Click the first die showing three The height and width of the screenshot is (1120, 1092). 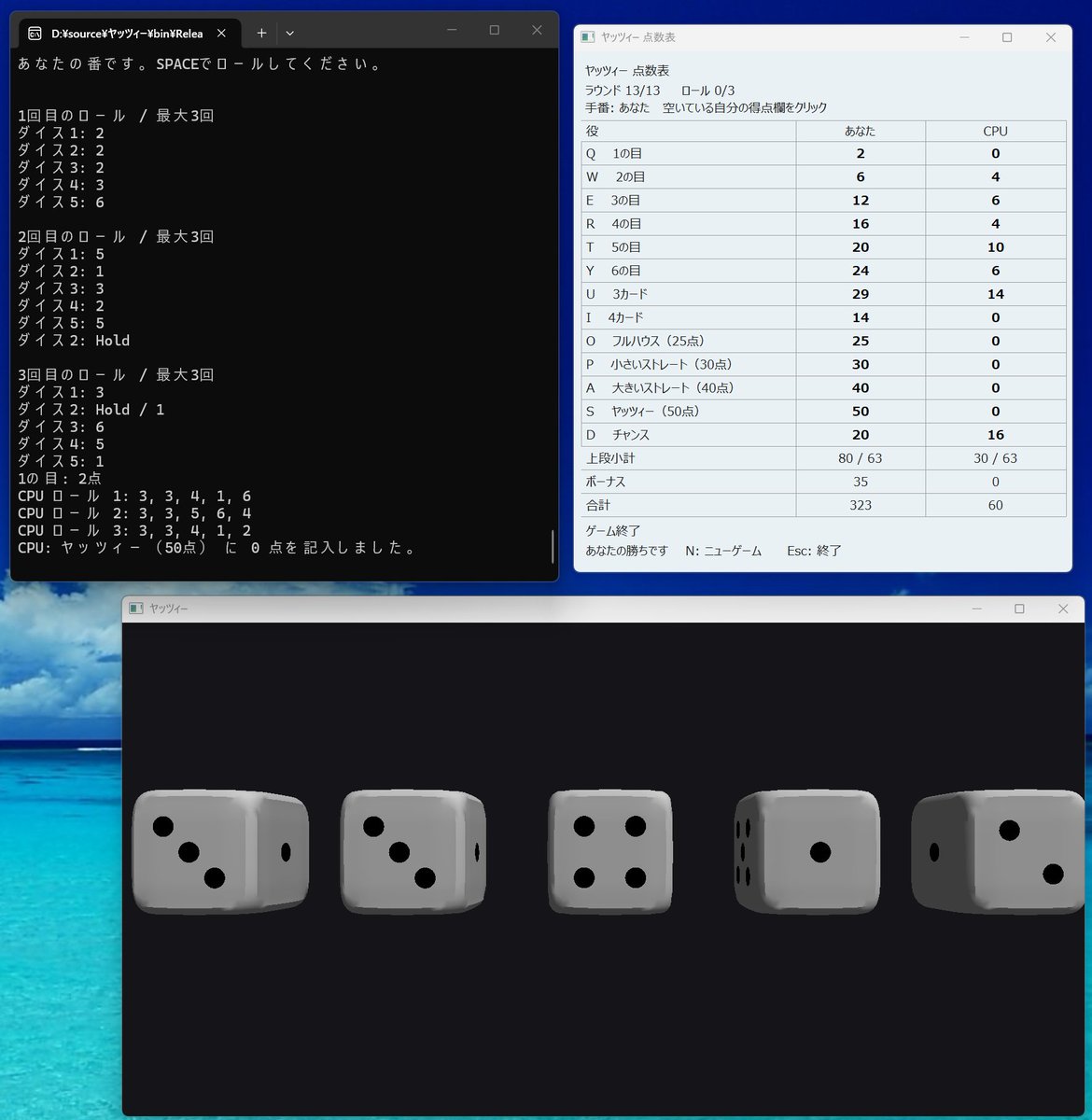[x=220, y=851]
